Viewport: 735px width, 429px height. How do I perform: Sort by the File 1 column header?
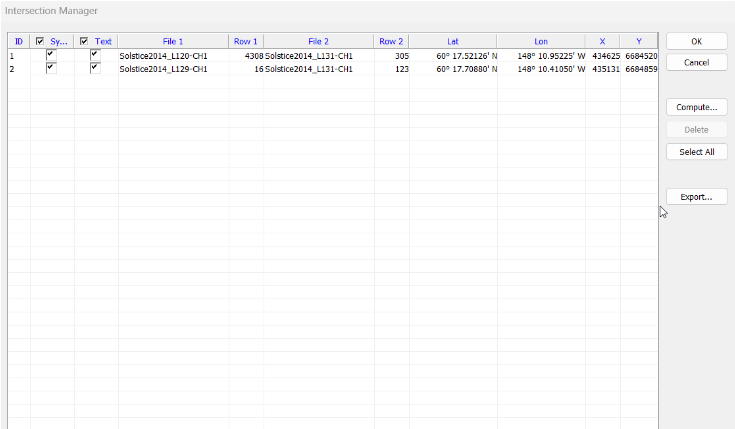tap(173, 41)
